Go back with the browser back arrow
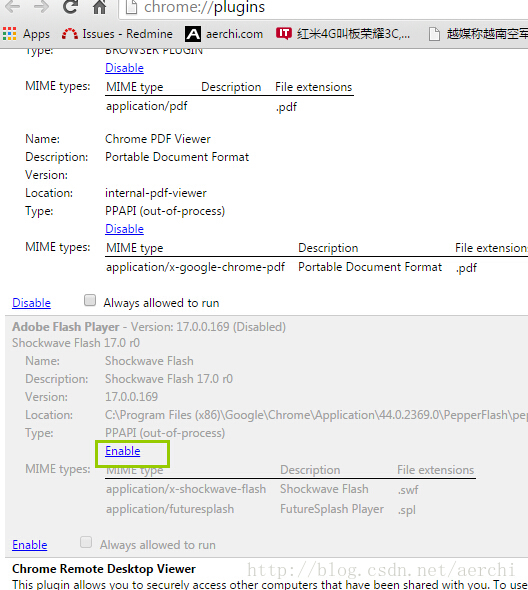This screenshot has width=528, height=590. 13,6
